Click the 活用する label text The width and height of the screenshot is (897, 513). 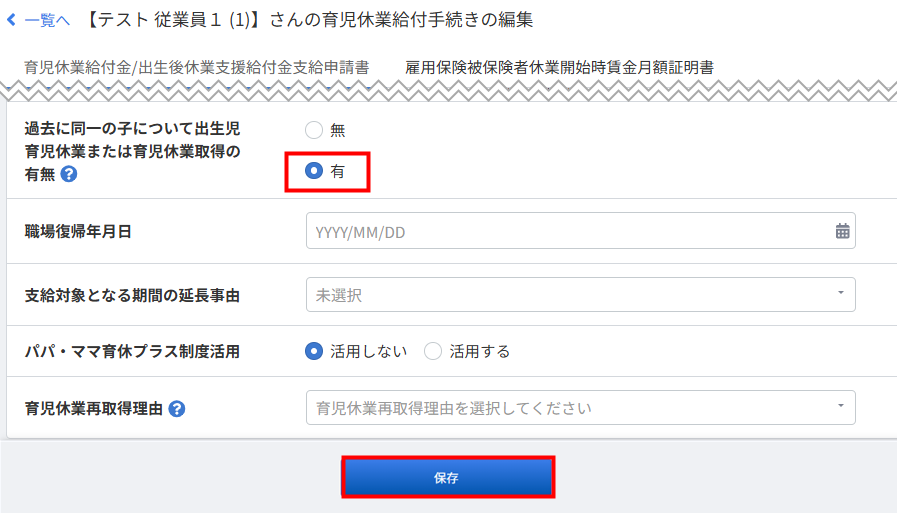click(479, 351)
